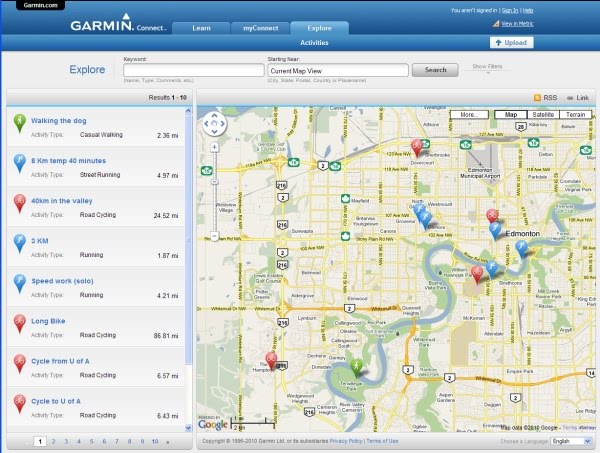
Task: Click the results list scroll-down arrow
Action: click(x=188, y=428)
